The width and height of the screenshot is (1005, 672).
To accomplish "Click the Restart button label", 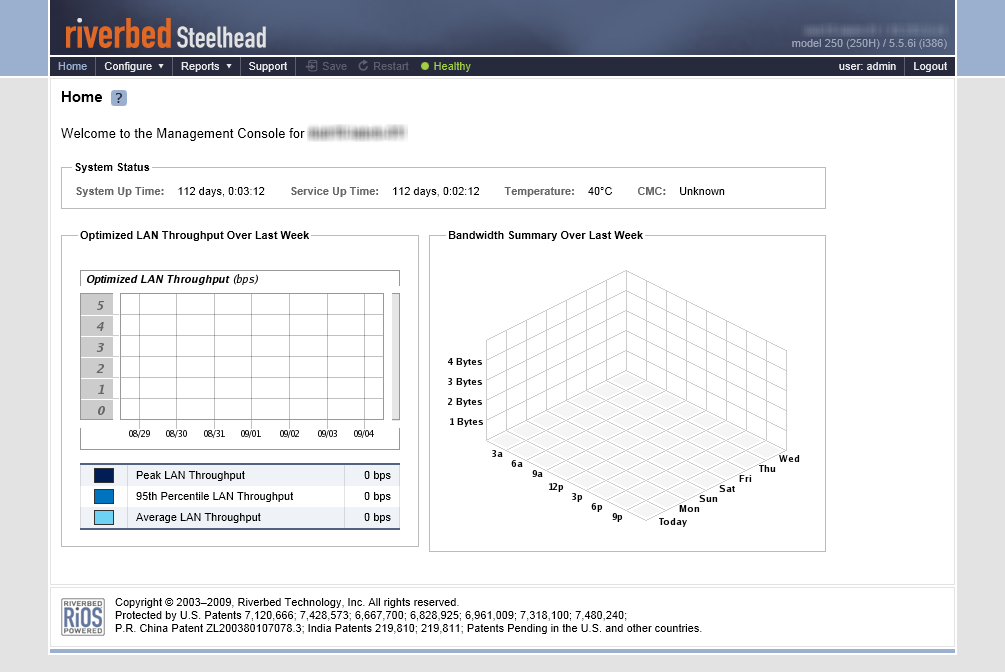I will click(x=390, y=66).
